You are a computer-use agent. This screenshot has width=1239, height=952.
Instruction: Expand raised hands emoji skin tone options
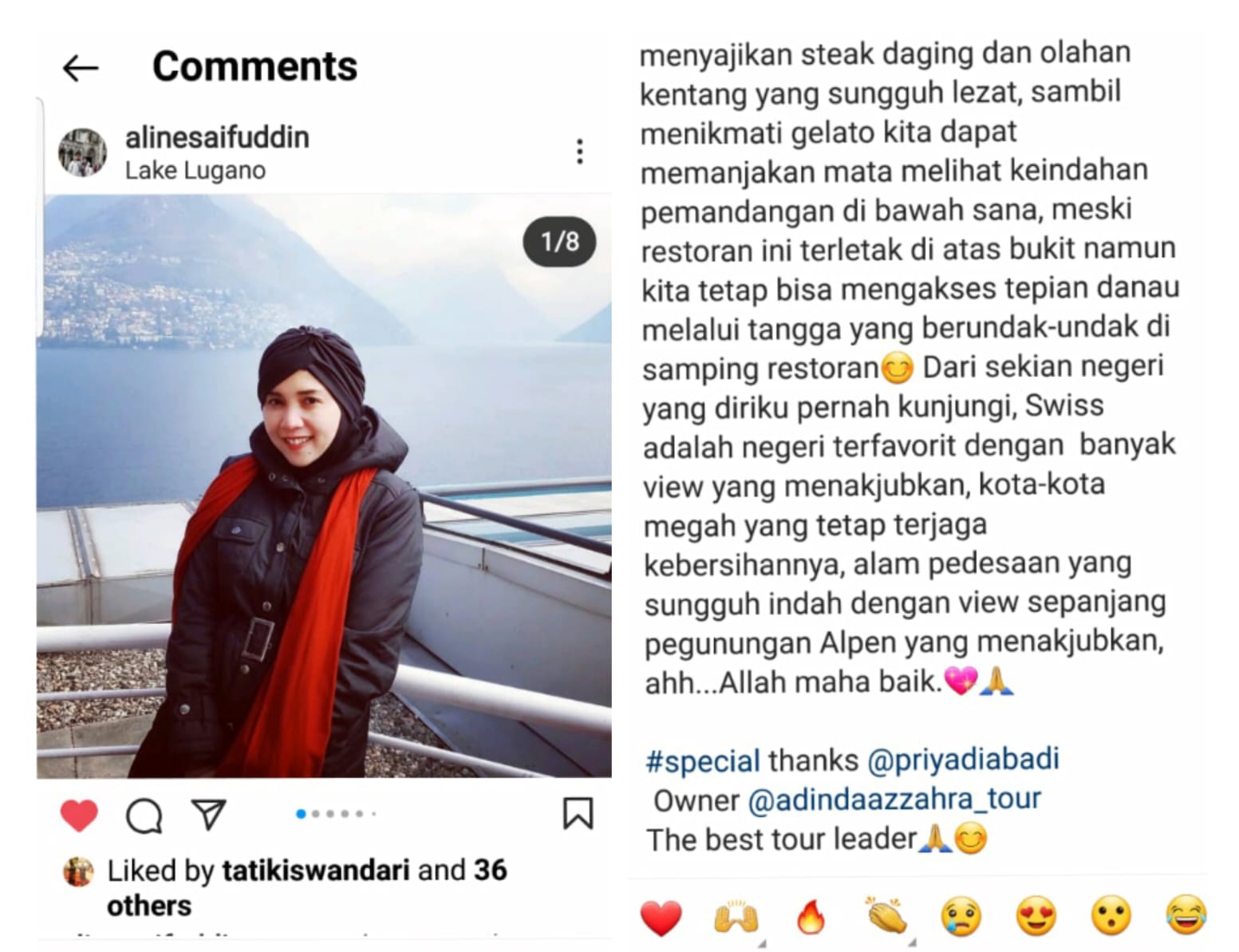coord(736,918)
